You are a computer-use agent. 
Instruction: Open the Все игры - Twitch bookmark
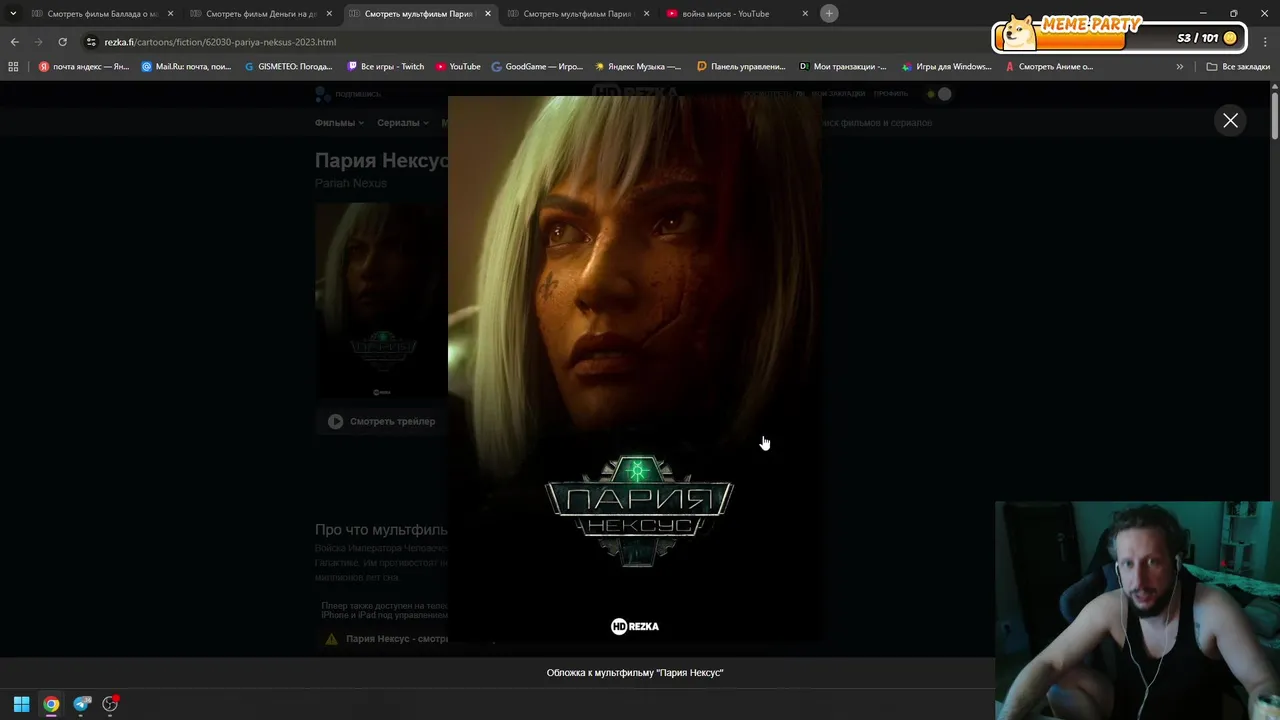(386, 67)
